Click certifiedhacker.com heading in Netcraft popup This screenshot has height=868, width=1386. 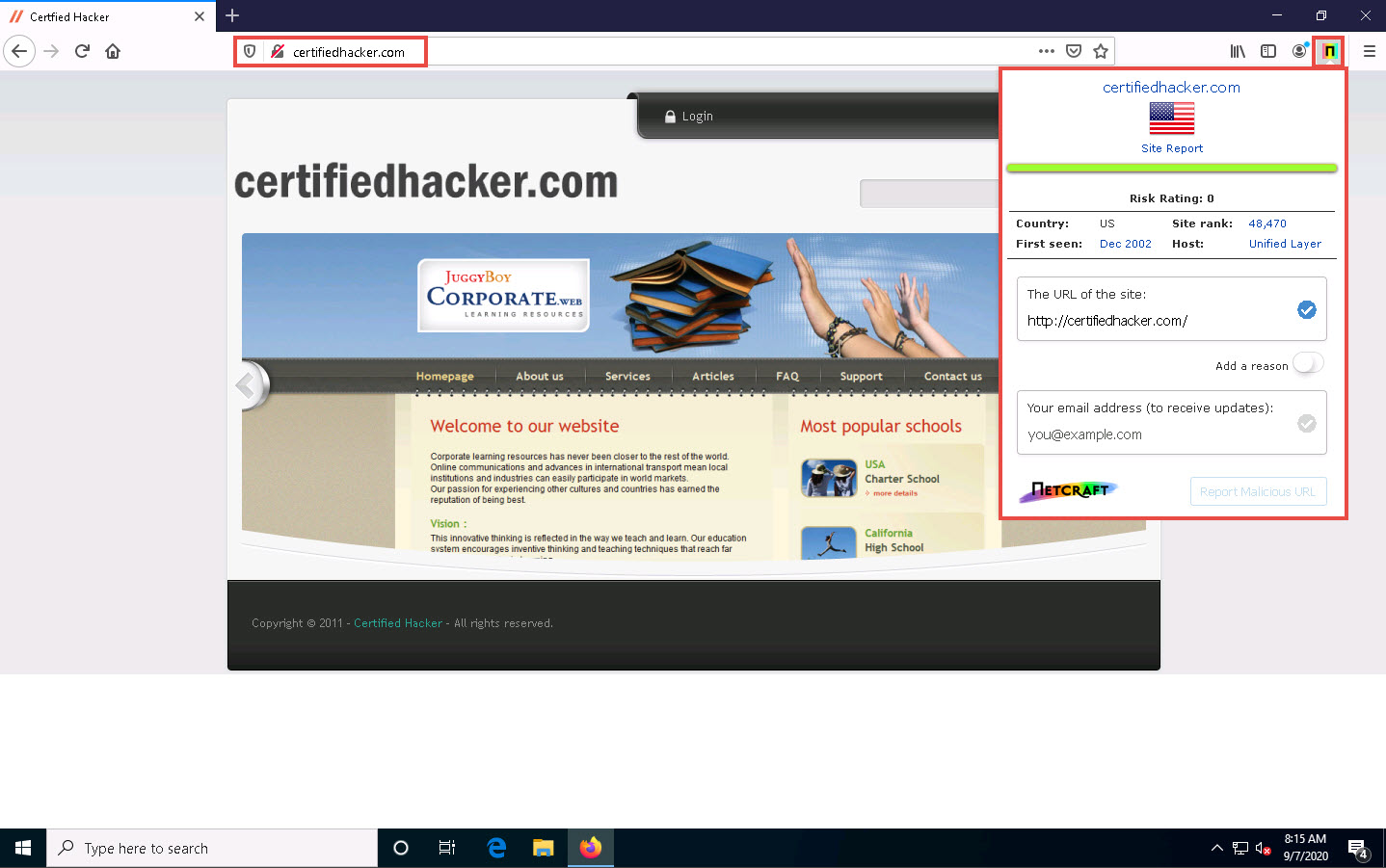(x=1171, y=87)
